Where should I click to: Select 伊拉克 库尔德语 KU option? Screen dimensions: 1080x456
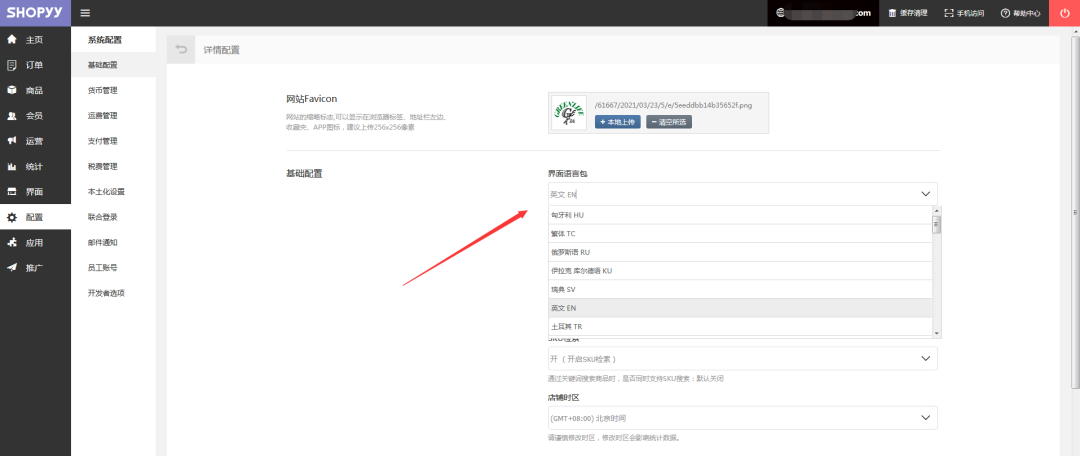[x=740, y=271]
